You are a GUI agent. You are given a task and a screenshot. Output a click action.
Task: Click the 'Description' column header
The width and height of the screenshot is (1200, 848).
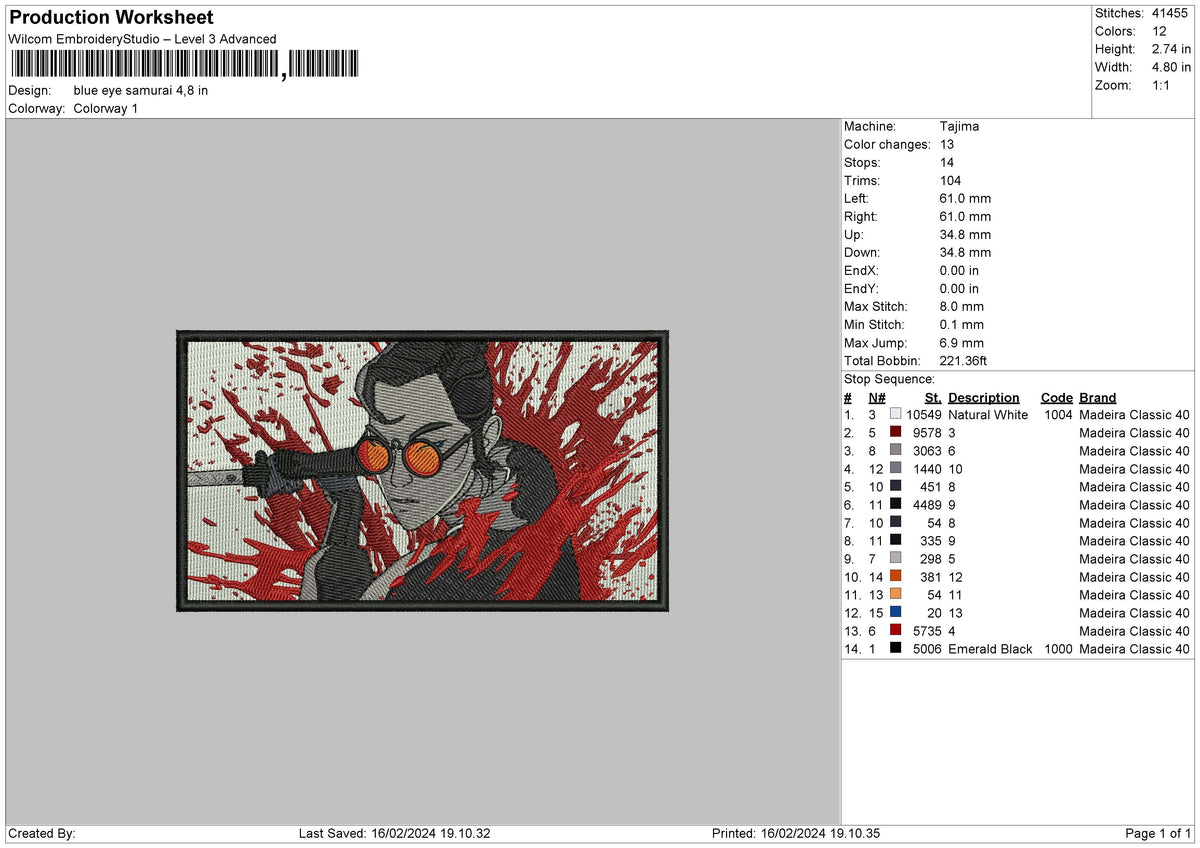(x=984, y=397)
